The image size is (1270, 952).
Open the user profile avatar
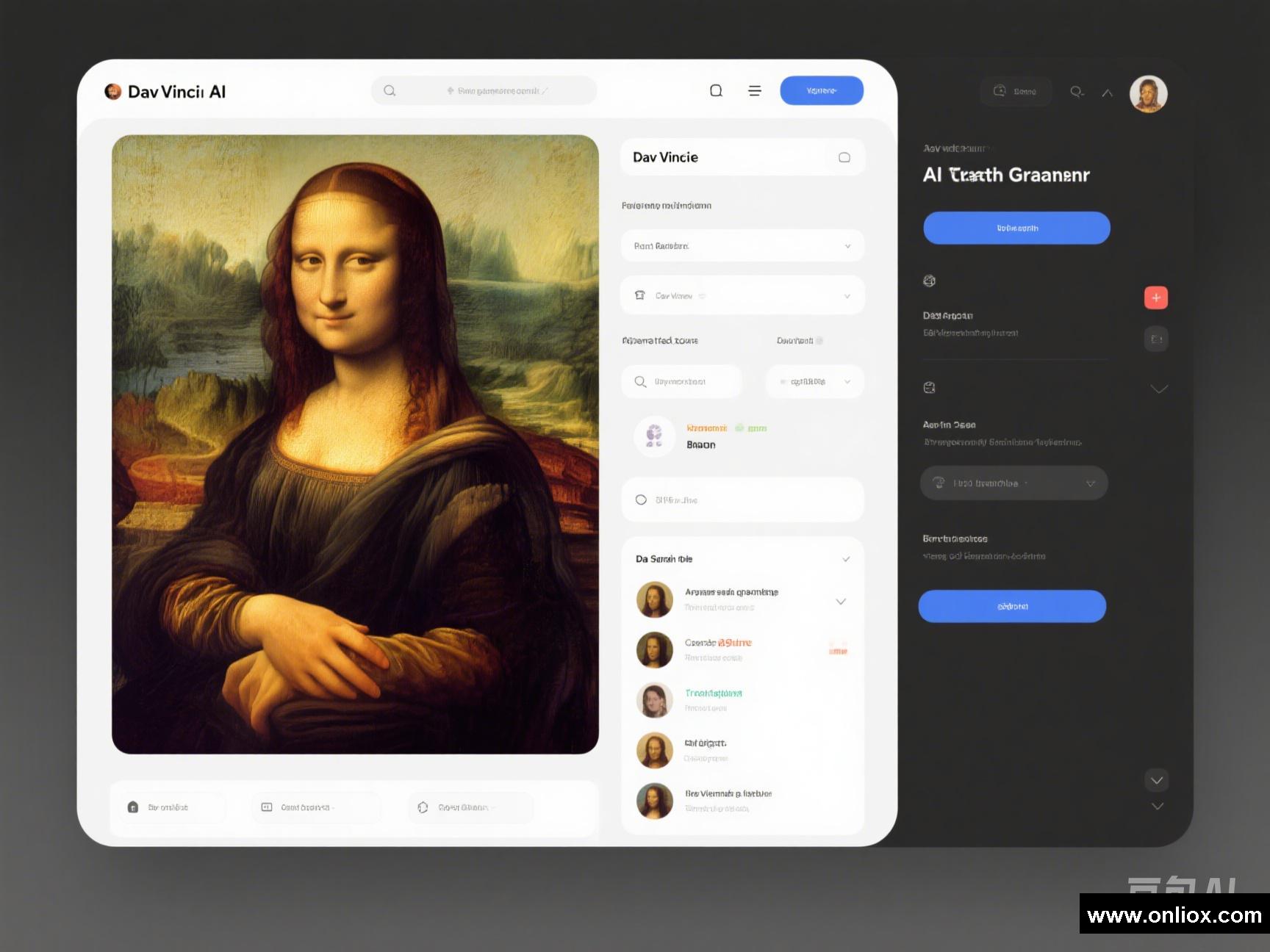(x=1149, y=94)
